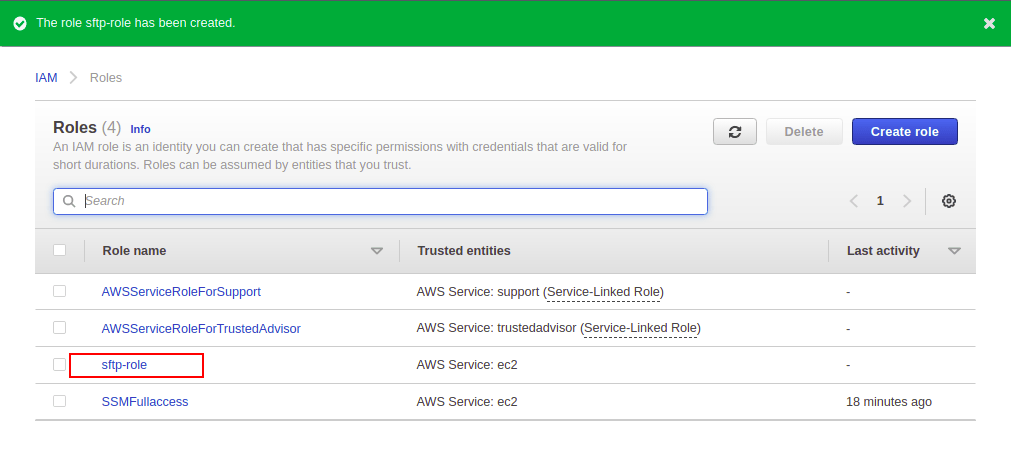Viewport: 1011px width, 454px height.
Task: Click the 'Roles (4)' heading
Action: click(x=87, y=128)
